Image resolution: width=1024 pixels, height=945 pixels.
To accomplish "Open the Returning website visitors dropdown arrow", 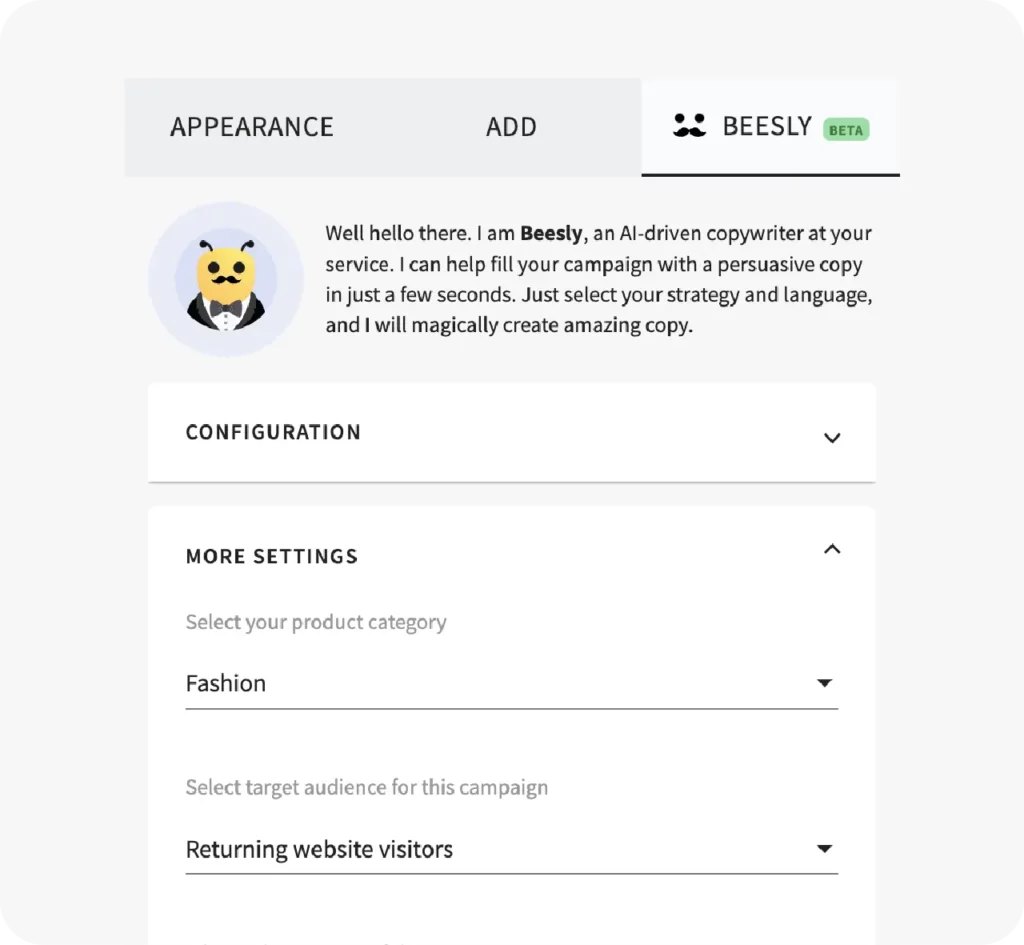I will 824,848.
